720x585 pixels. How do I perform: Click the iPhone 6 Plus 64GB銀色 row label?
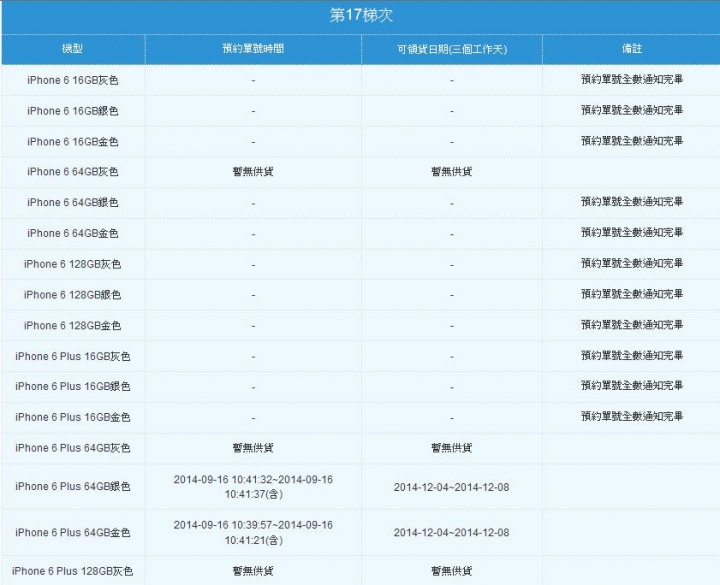click(x=73, y=486)
